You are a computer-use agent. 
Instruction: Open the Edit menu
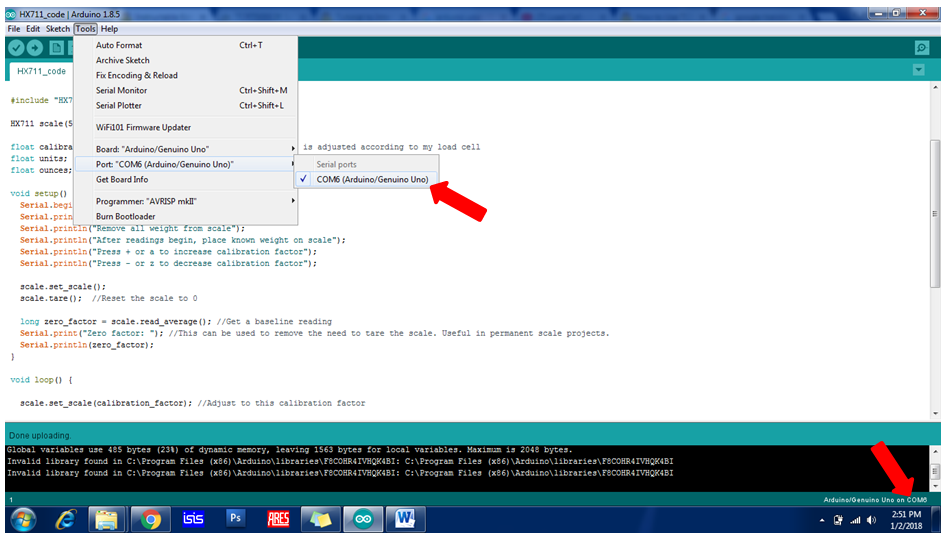[33, 28]
